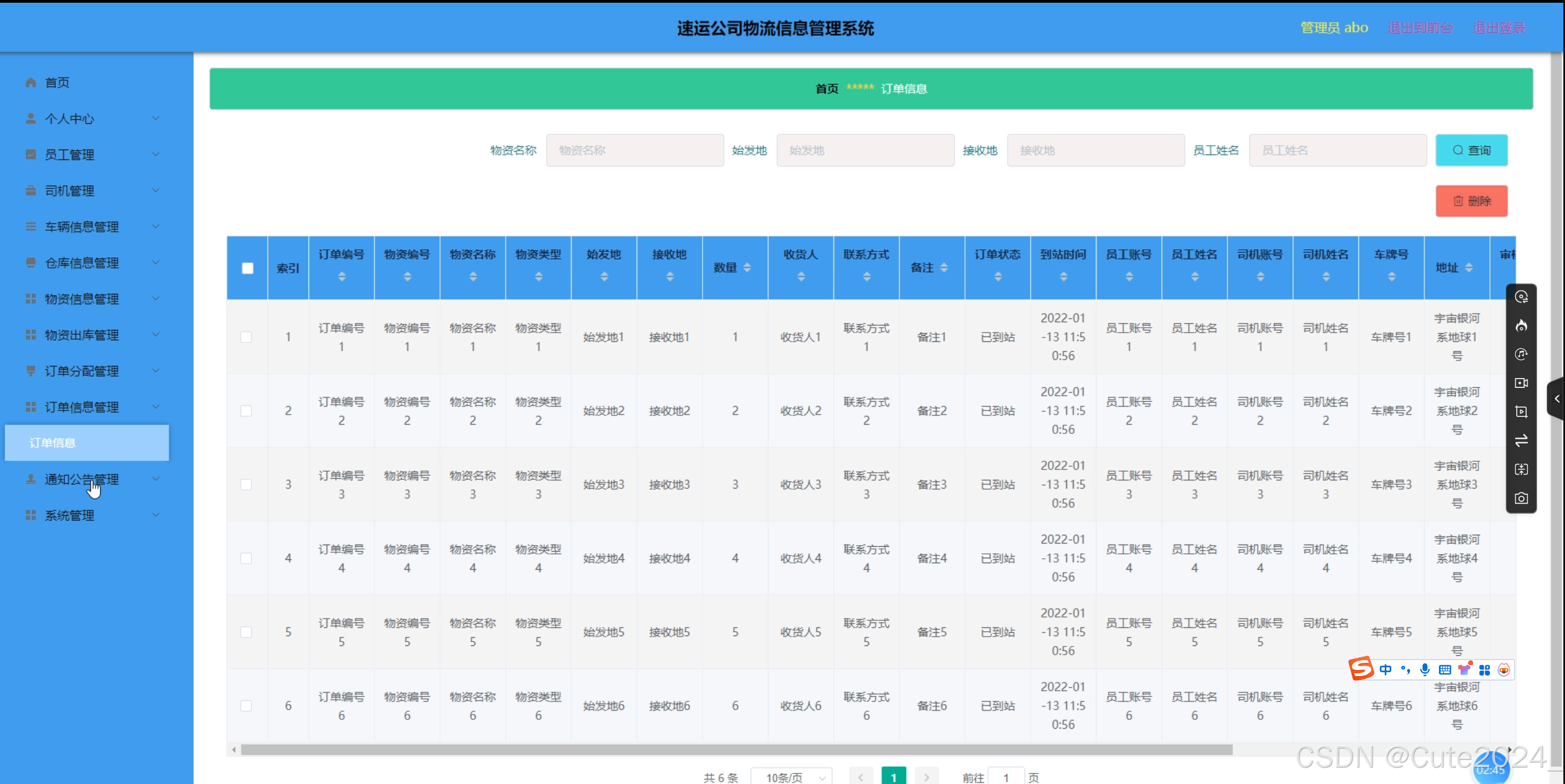Click the collapse arrow tab at right edge
This screenshot has width=1565, height=784.
1556,398
